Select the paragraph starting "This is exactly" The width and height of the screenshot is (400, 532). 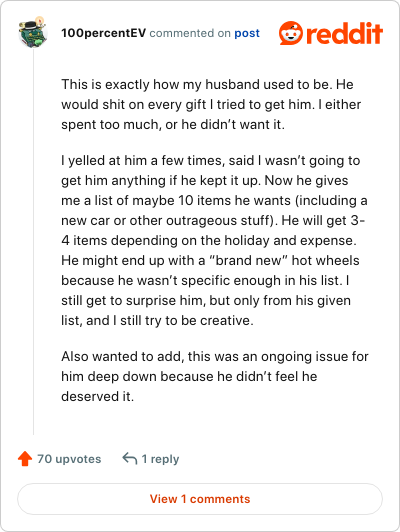pyautogui.click(x=211, y=104)
